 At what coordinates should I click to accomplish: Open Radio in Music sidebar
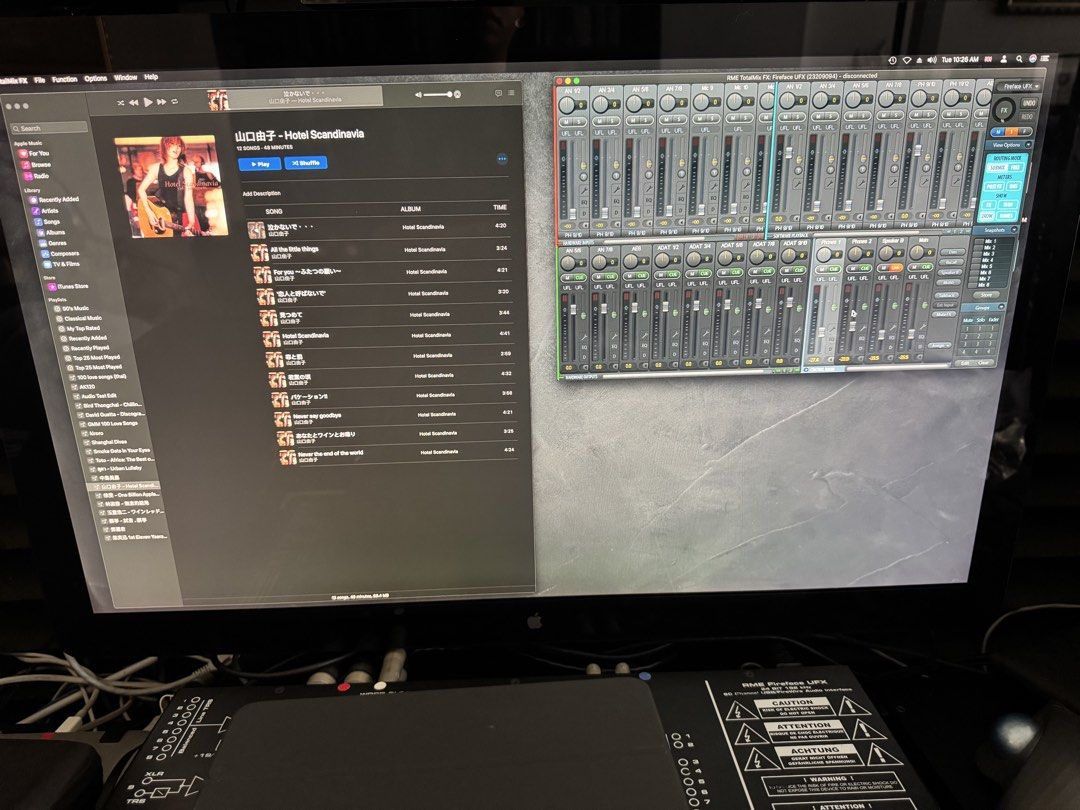37,176
